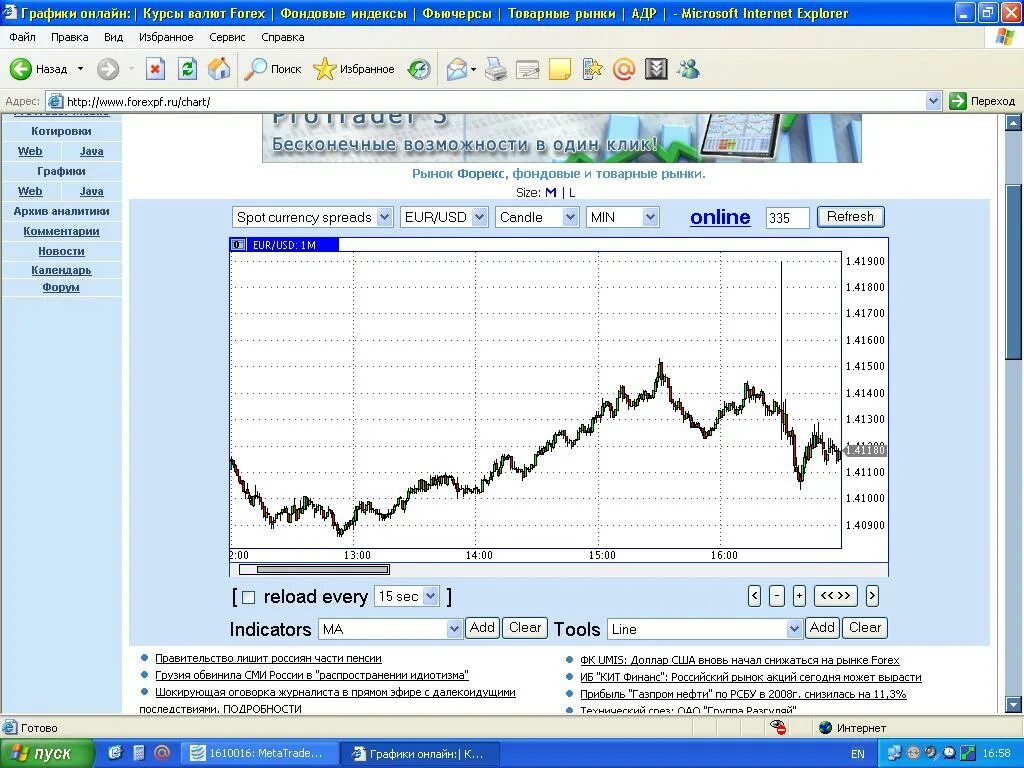Click the page scroll-down arrow

tap(1013, 705)
